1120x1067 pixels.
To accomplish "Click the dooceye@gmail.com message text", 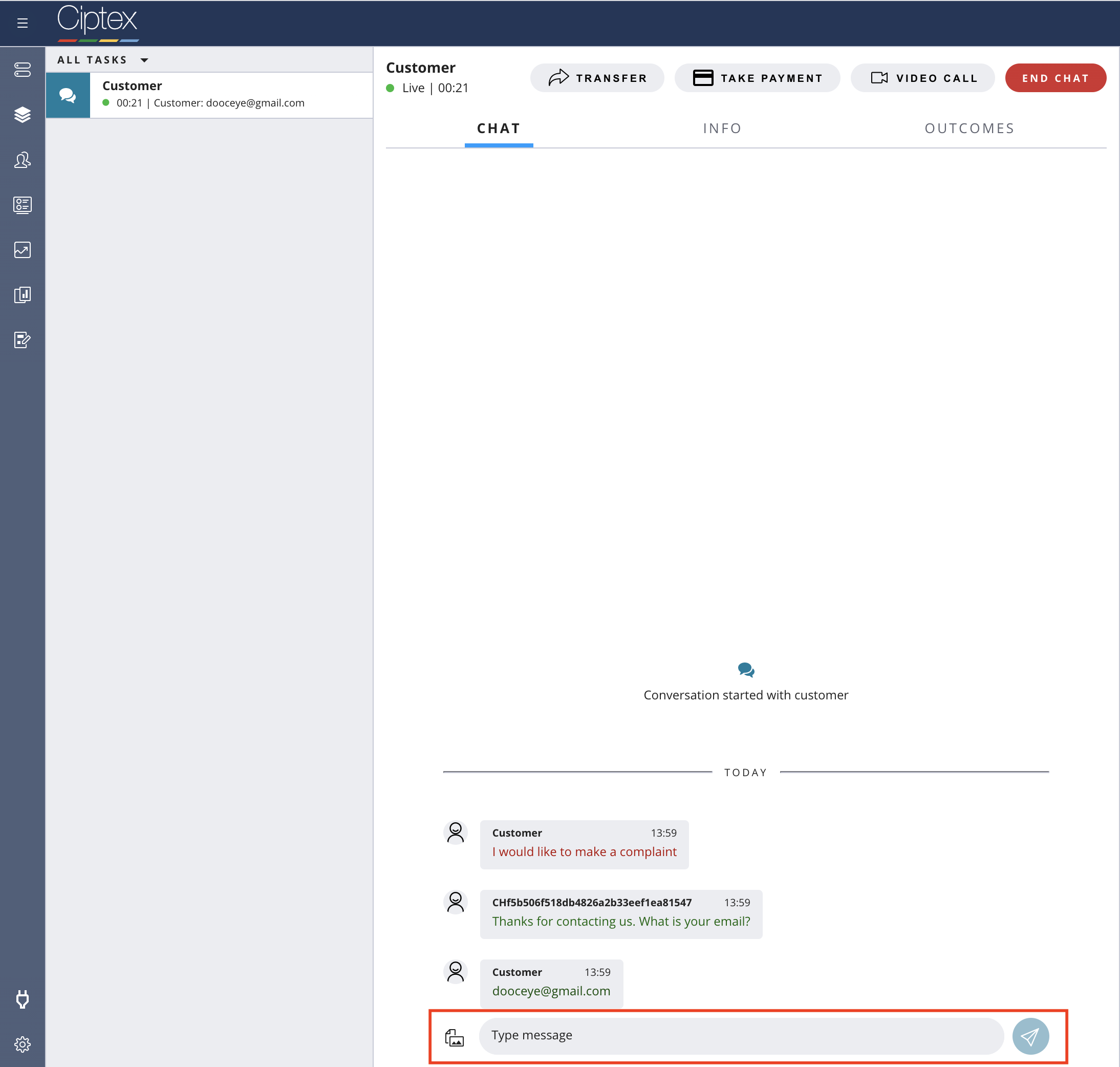I will coord(551,991).
